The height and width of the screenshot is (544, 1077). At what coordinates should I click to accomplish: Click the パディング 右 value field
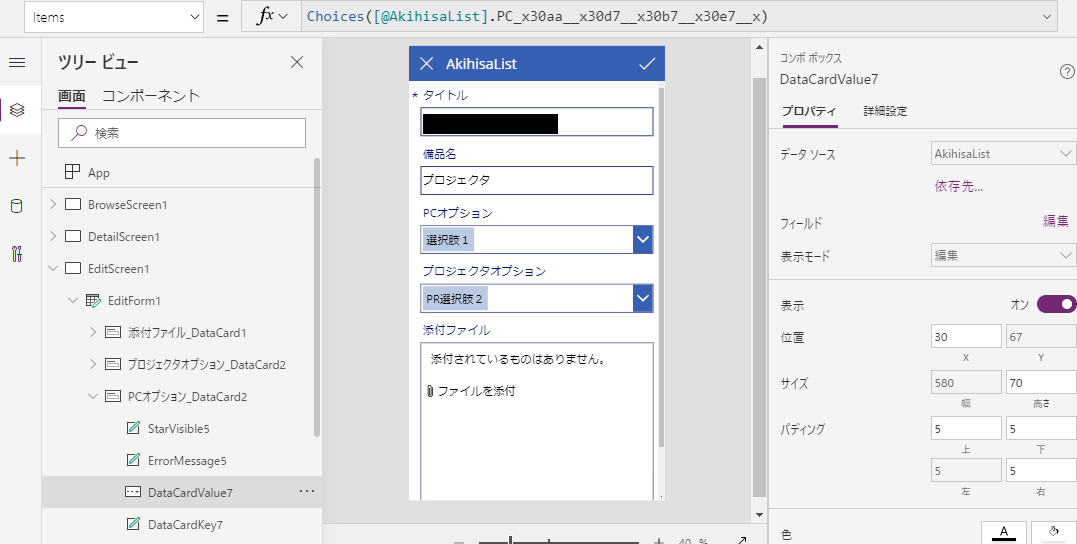1041,471
